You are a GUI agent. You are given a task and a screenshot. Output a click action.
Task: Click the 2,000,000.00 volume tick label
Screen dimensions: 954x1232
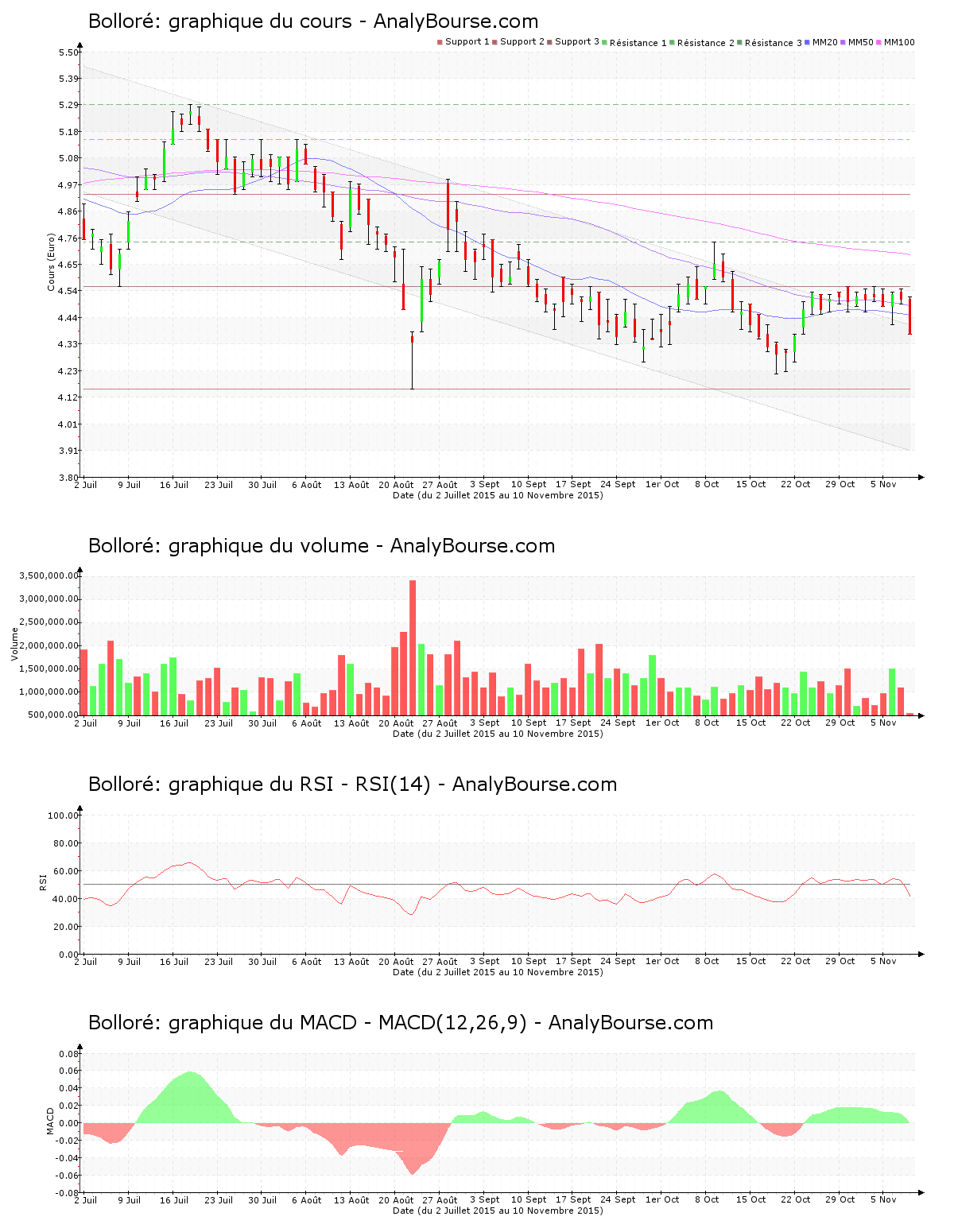pos(48,645)
